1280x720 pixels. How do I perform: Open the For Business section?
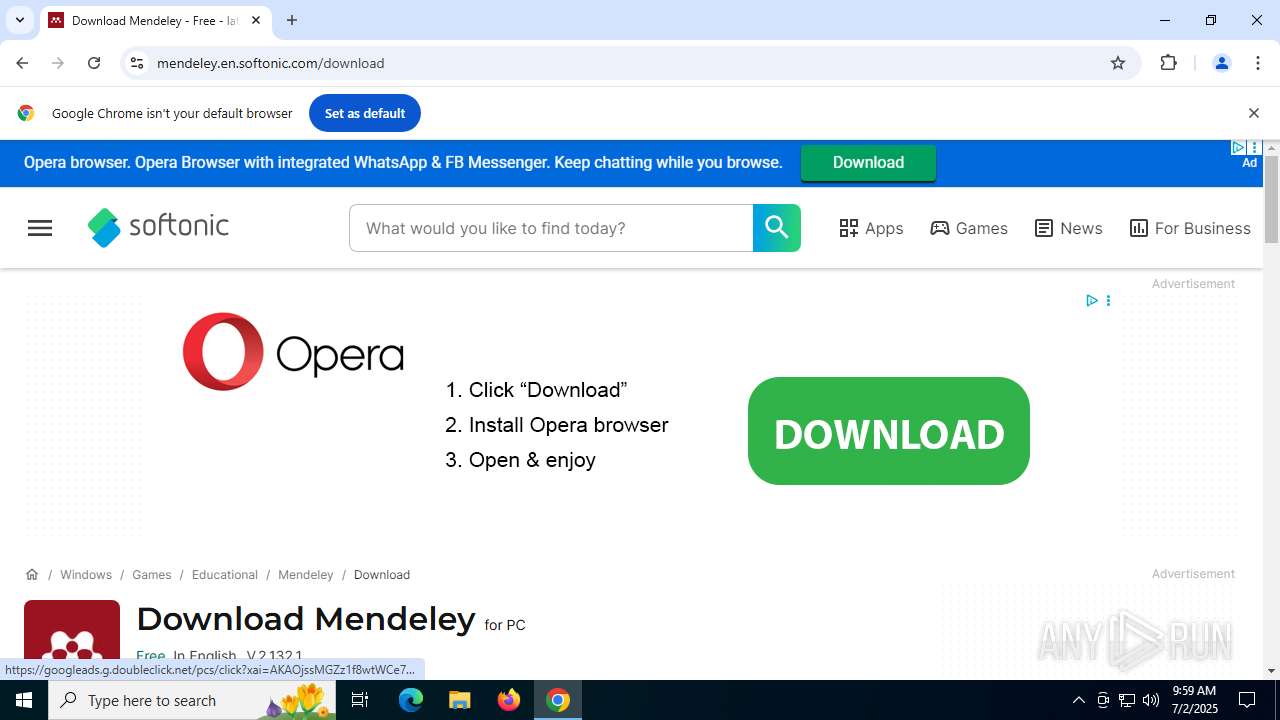point(1190,228)
